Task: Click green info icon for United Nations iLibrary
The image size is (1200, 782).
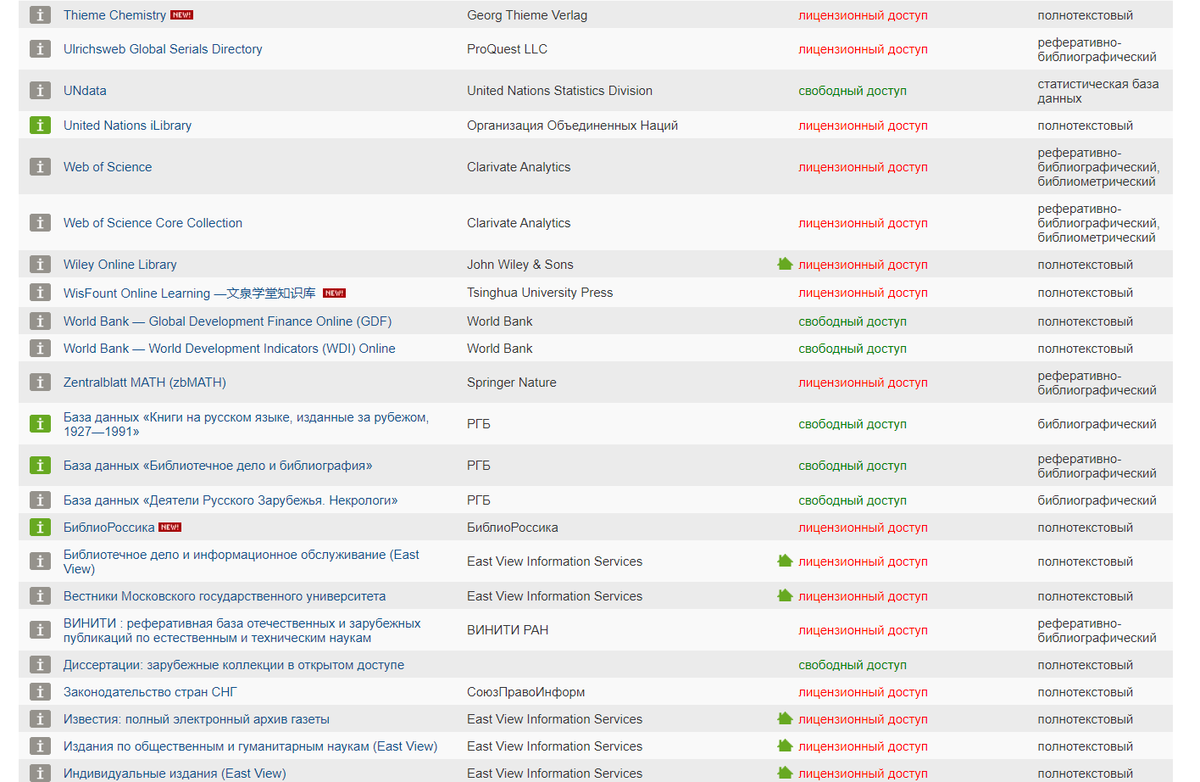Action: pos(40,126)
